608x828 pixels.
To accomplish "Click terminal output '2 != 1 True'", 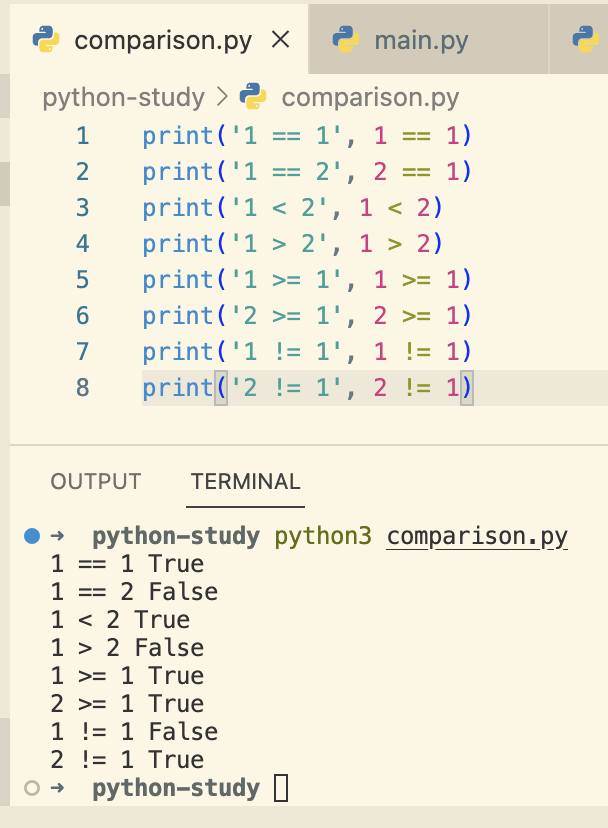I will coord(127,760).
